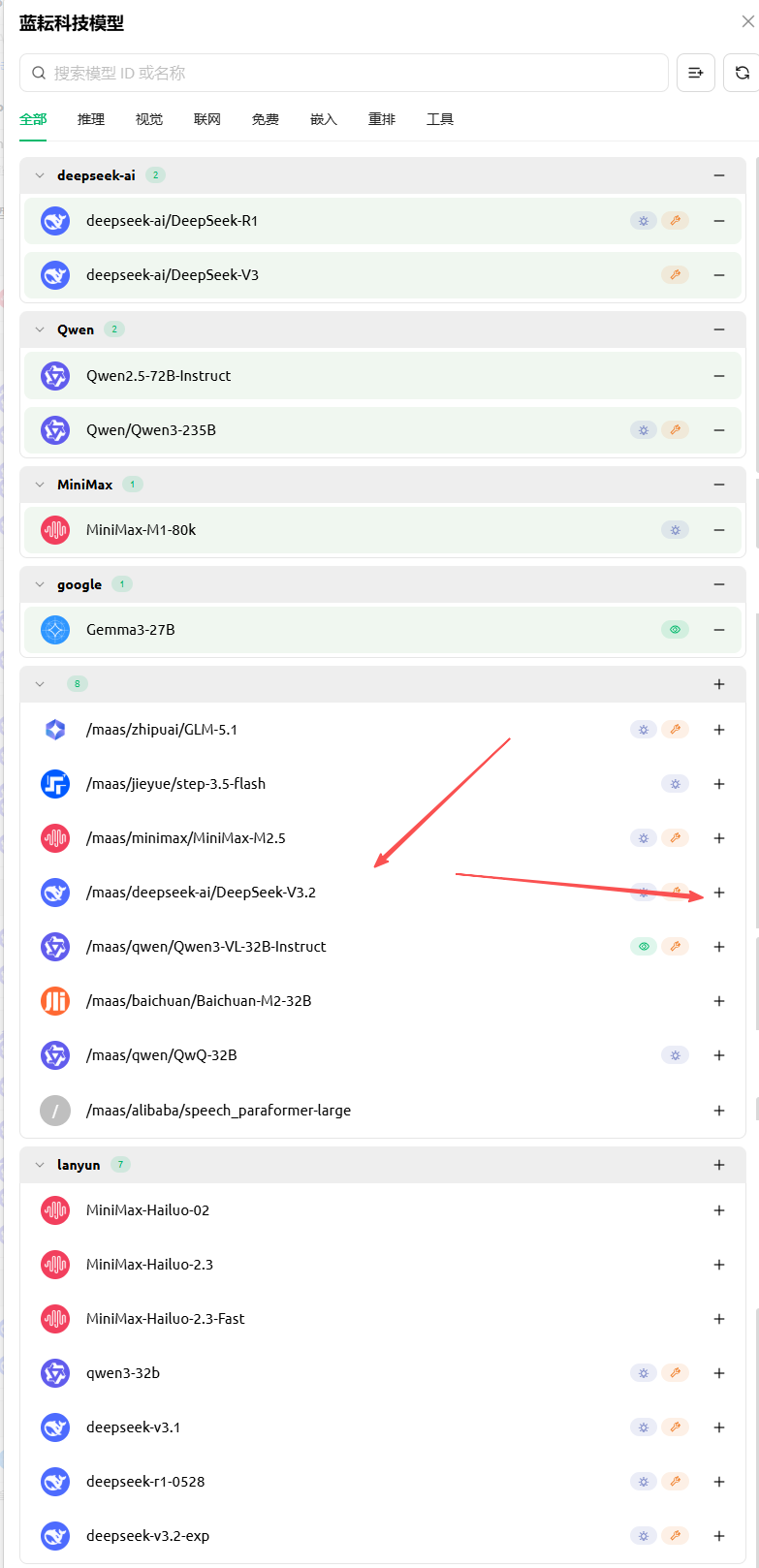Screen dimensions: 759x1568
Task: Add all models in lanyun group
Action: 719,1165
